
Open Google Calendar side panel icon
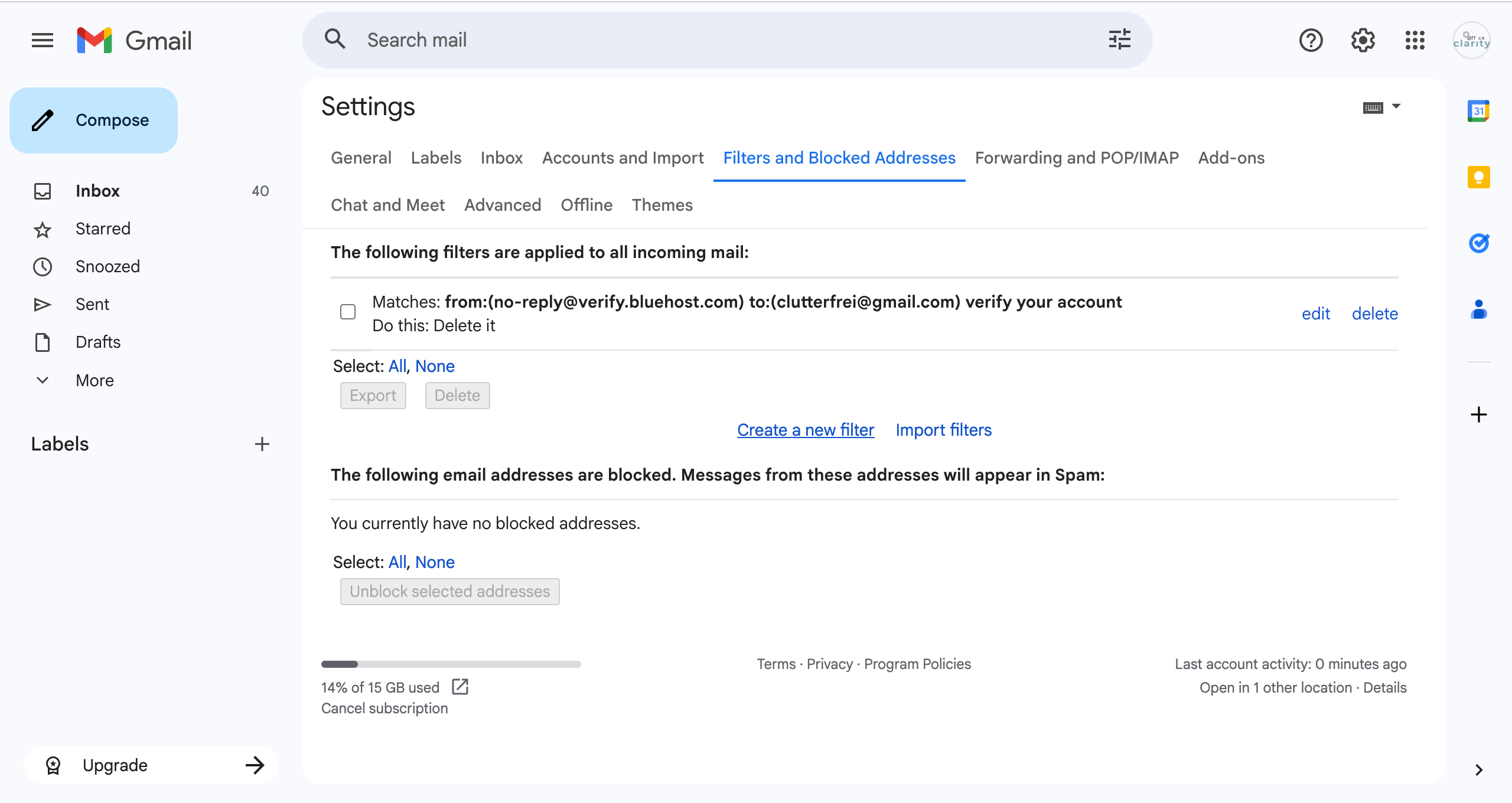pyautogui.click(x=1478, y=111)
